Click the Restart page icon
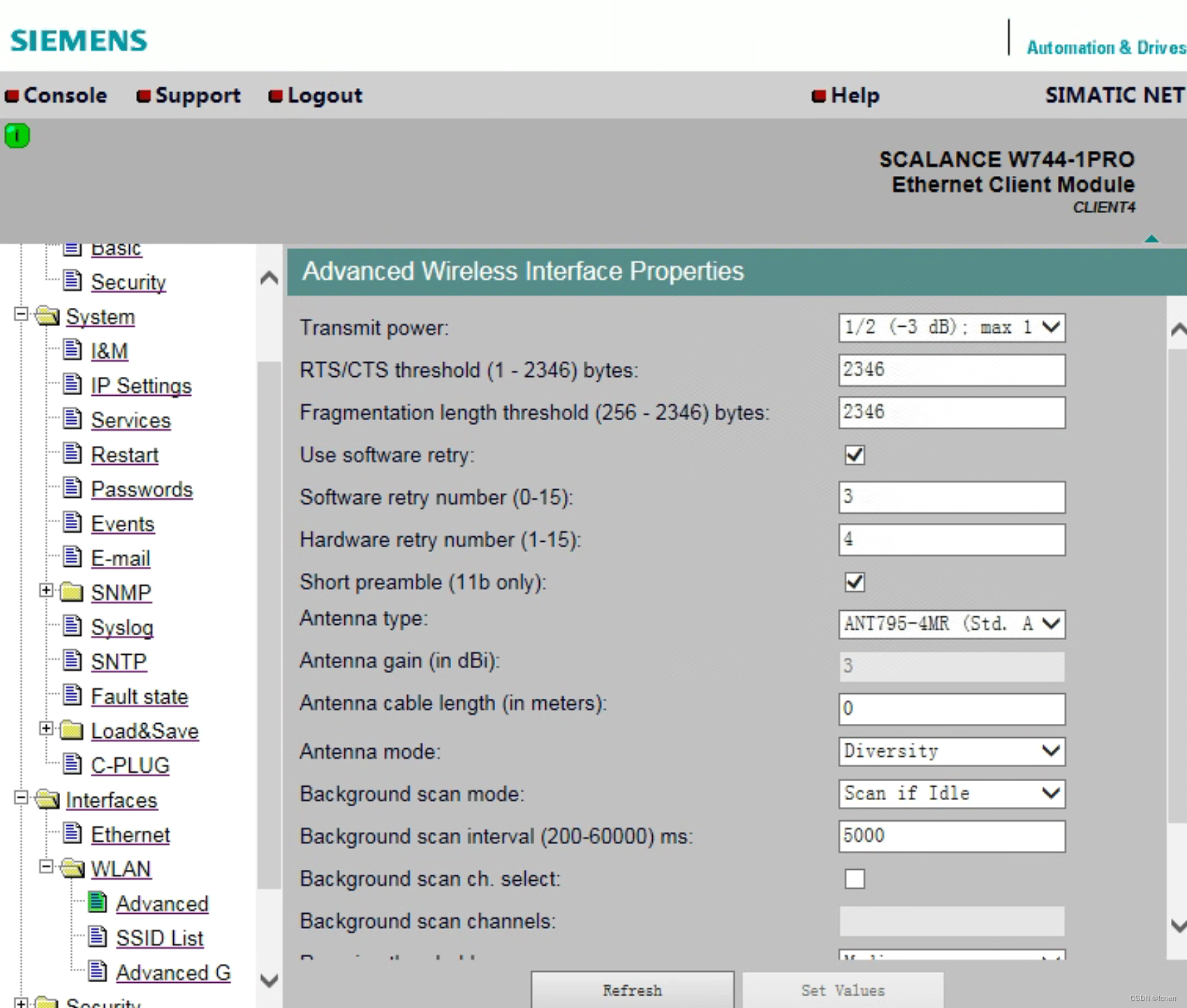The image size is (1187, 1008). point(73,453)
